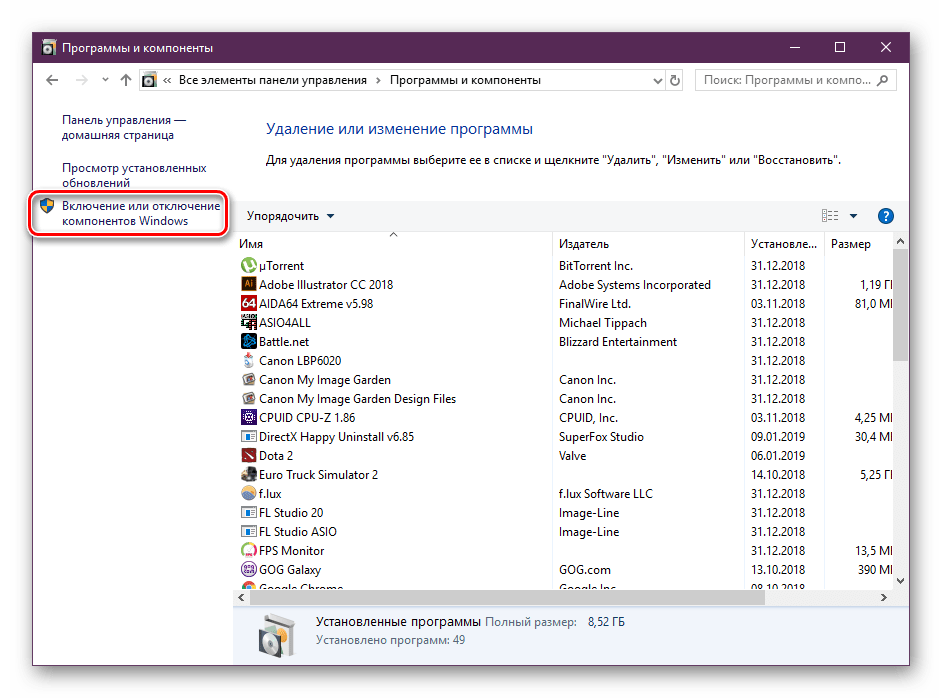Click the µTorrent program icon
Screen dimensions: 942x698
pyautogui.click(x=249, y=265)
